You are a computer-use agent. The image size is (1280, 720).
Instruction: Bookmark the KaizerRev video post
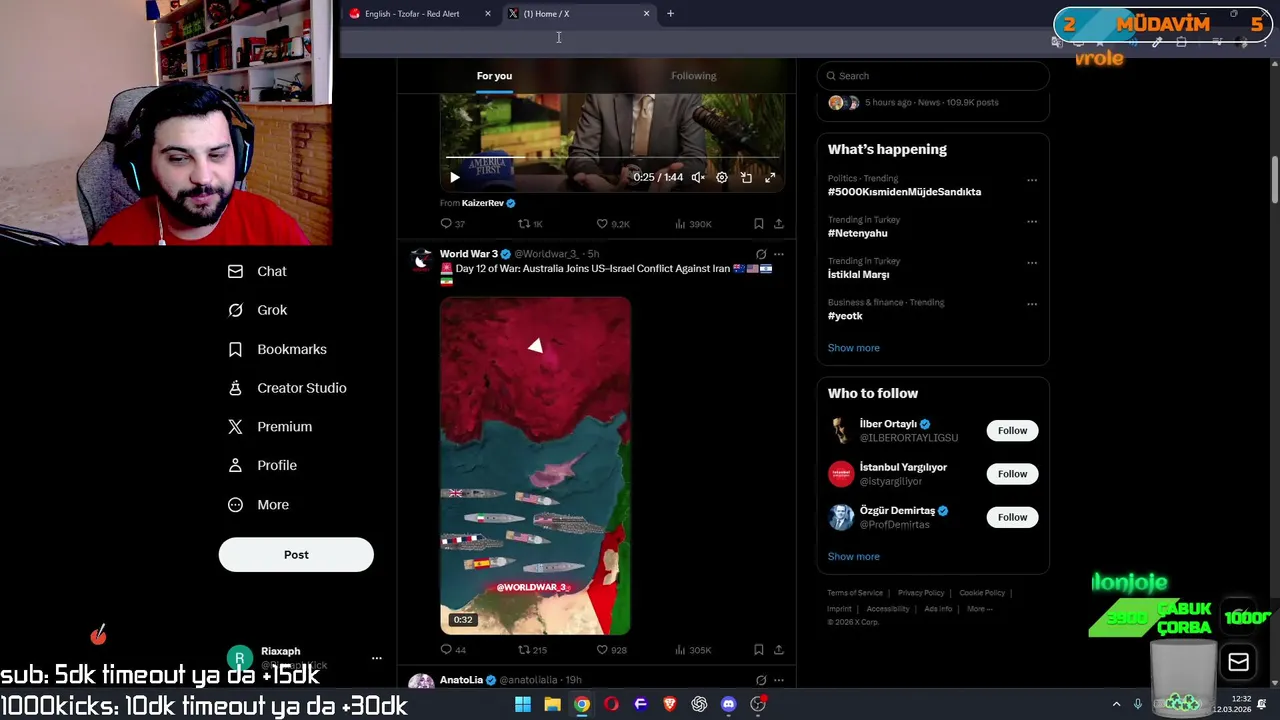pos(759,224)
